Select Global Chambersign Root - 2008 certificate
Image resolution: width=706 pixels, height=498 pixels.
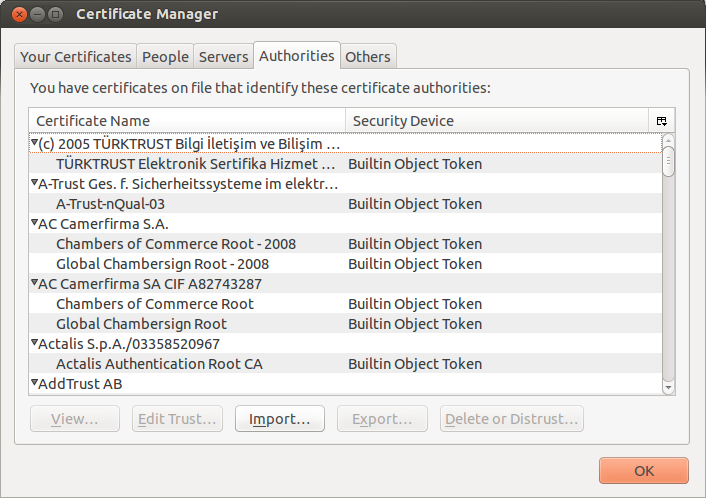pos(162,264)
